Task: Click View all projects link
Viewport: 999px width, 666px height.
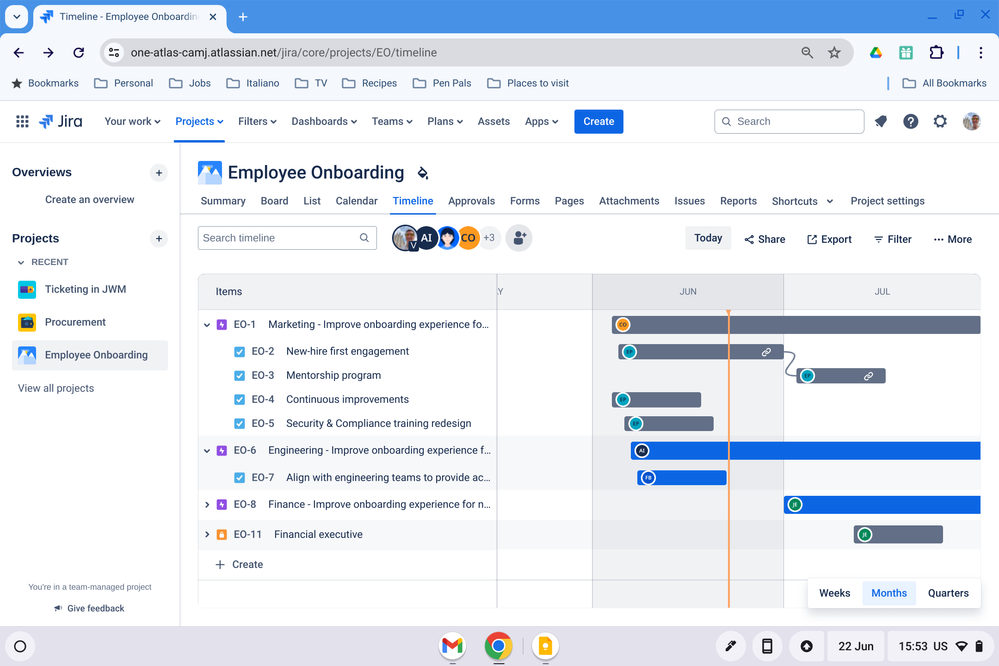Action: [x=56, y=388]
